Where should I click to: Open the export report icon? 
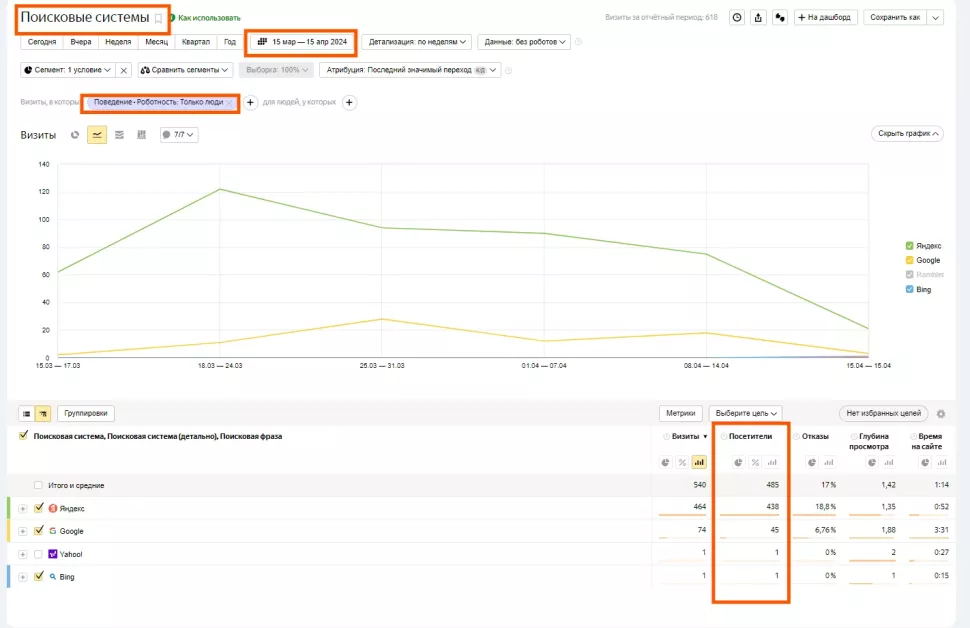758,17
